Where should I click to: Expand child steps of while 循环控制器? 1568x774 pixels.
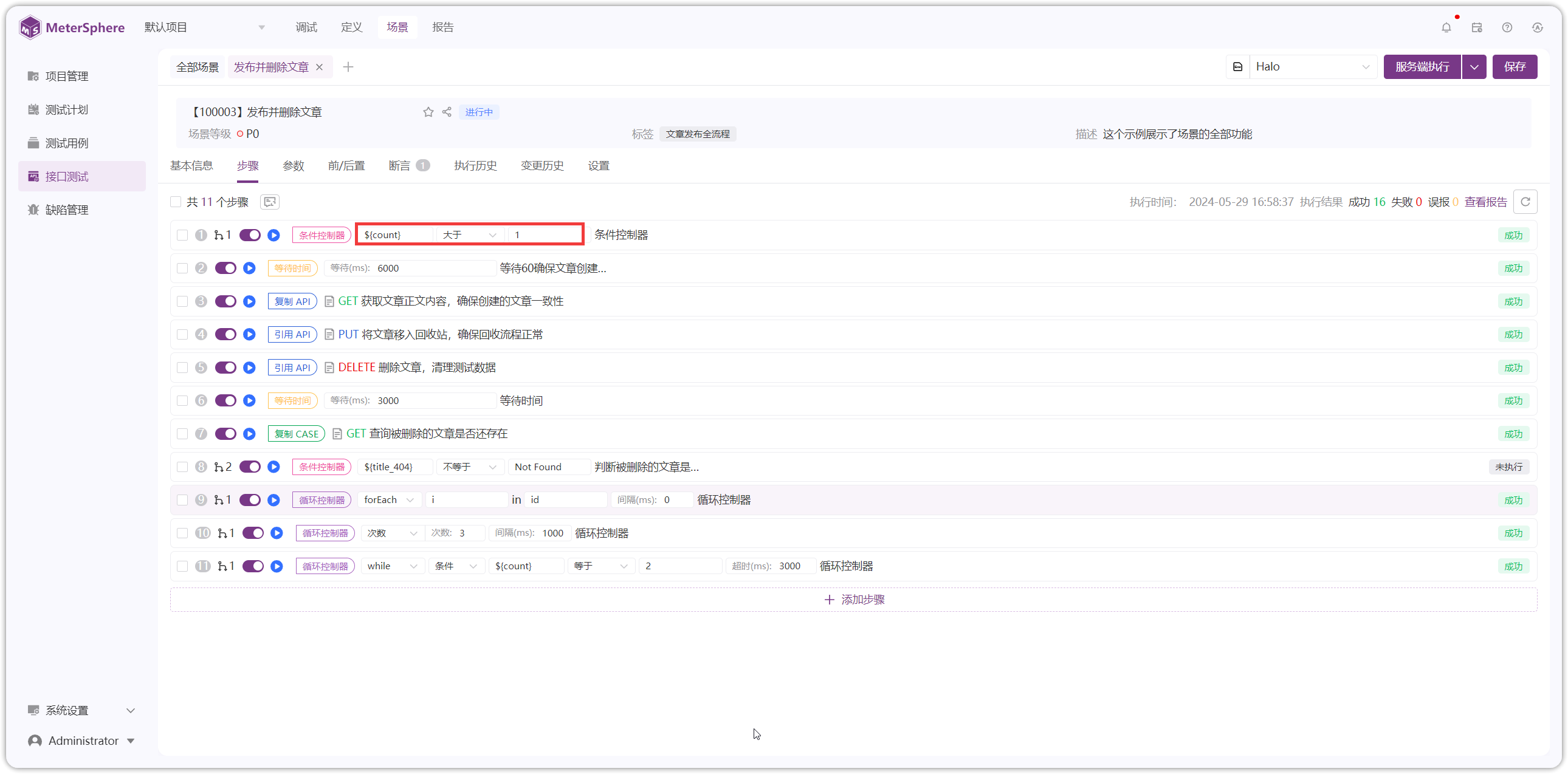(226, 566)
